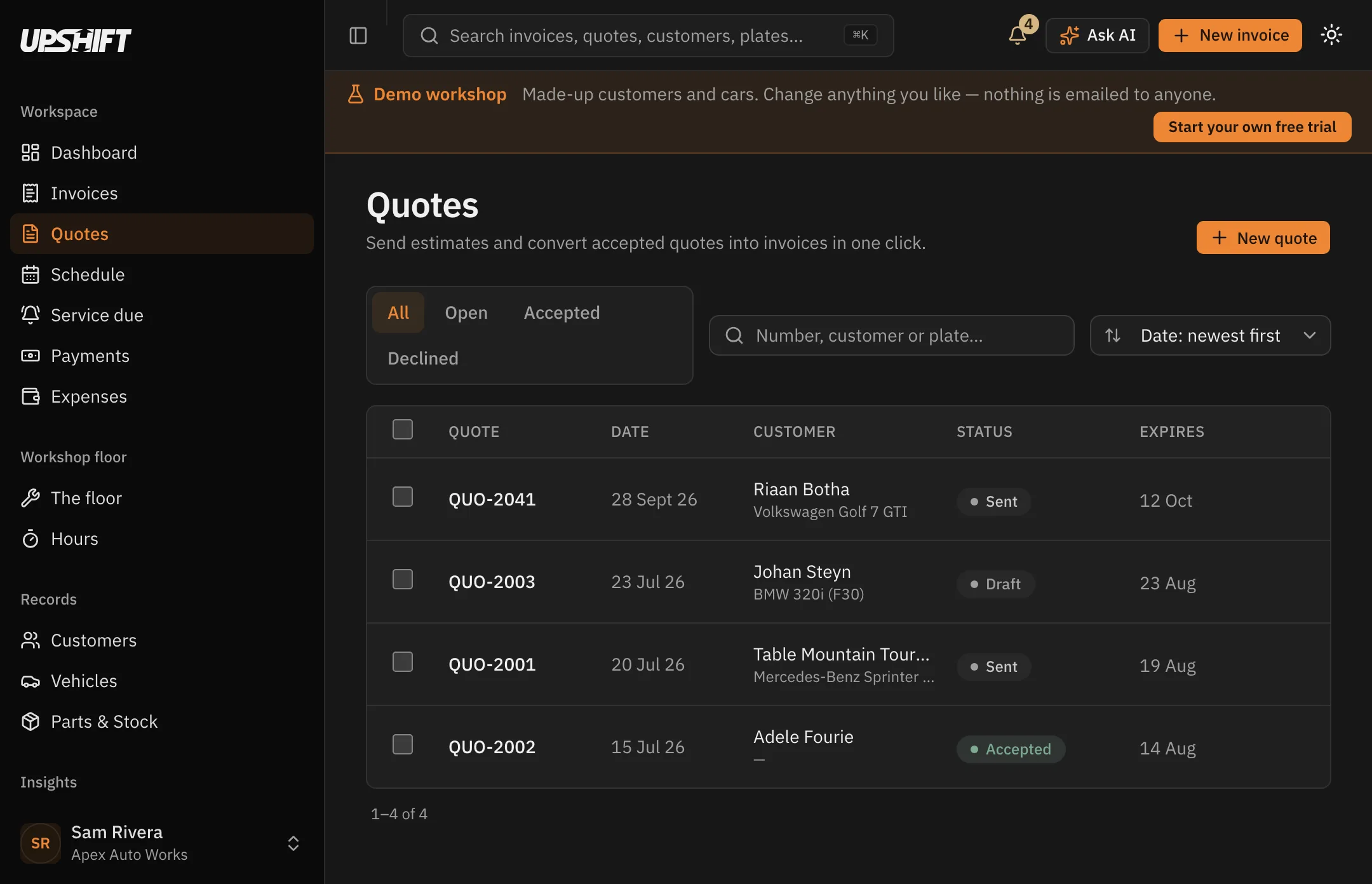Click the UPSHIFT logo

coord(76,41)
